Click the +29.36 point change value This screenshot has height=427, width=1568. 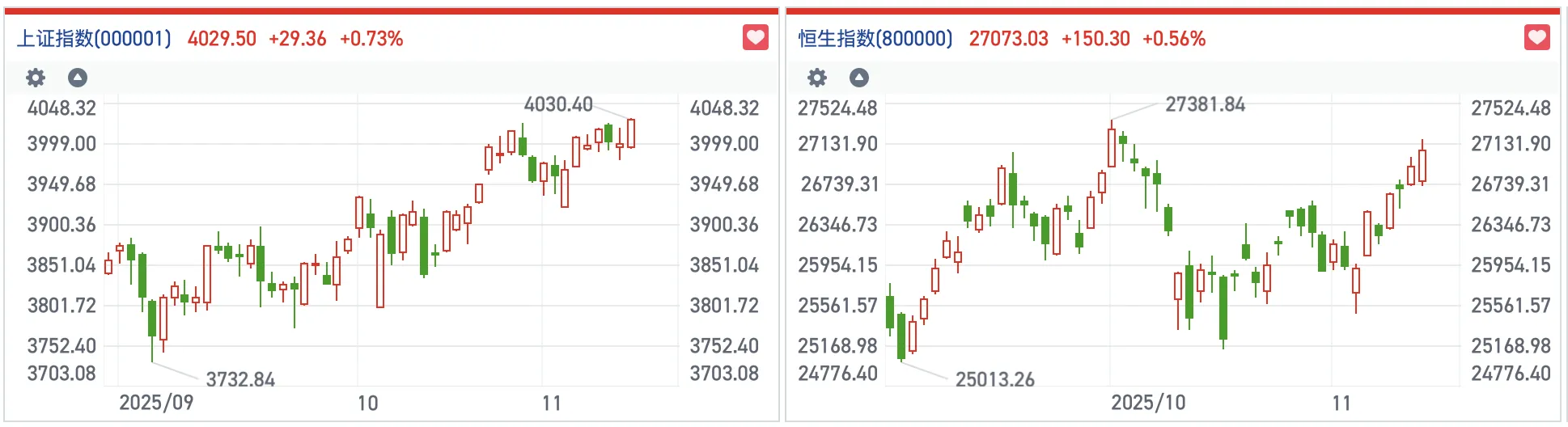pos(298,39)
